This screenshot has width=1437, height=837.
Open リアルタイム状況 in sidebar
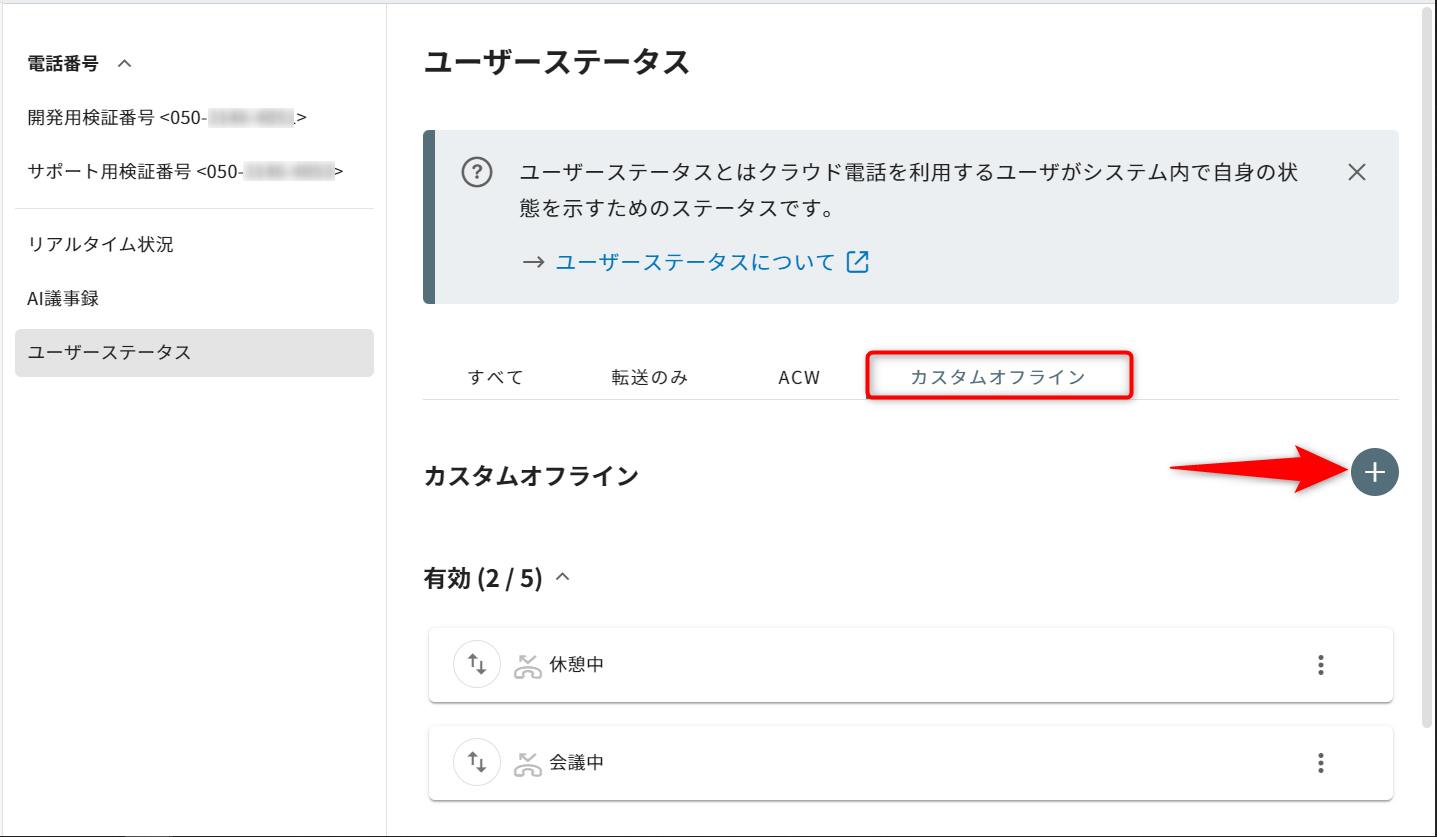(101, 244)
